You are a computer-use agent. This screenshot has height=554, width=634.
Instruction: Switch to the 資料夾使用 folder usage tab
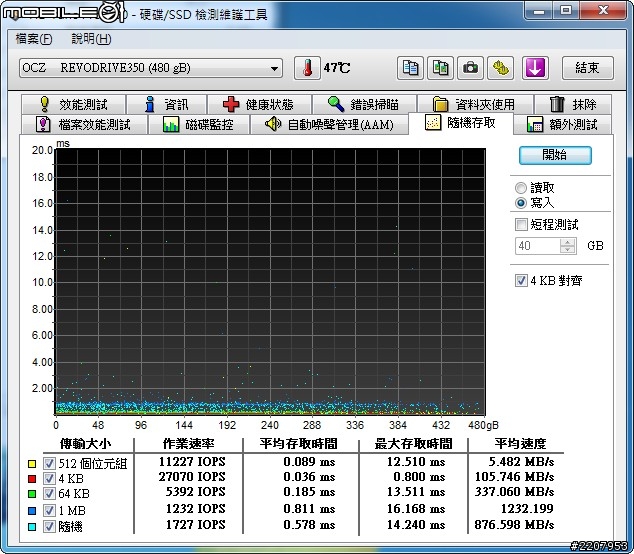pyautogui.click(x=475, y=104)
